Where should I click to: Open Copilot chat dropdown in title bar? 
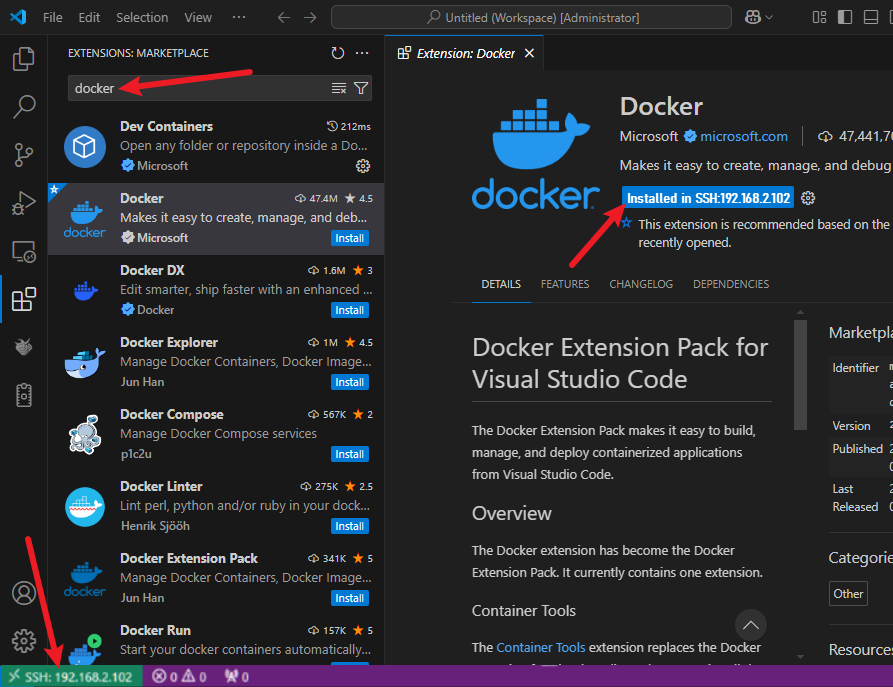coord(759,18)
